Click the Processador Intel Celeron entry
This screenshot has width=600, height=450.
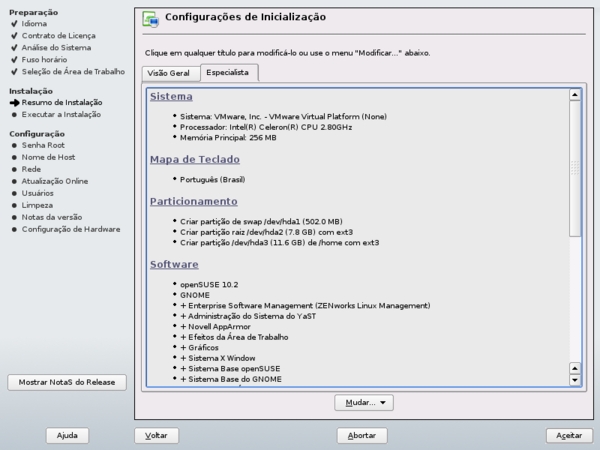point(266,127)
